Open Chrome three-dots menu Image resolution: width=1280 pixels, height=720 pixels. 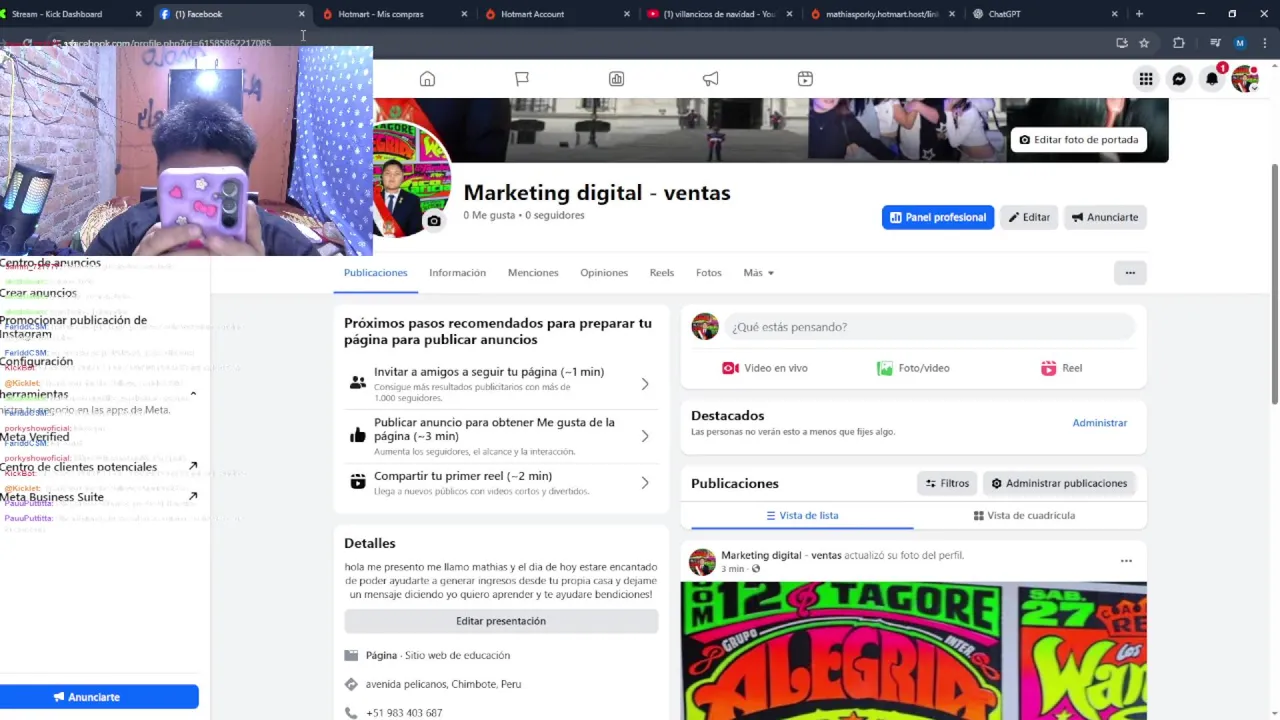click(1265, 43)
